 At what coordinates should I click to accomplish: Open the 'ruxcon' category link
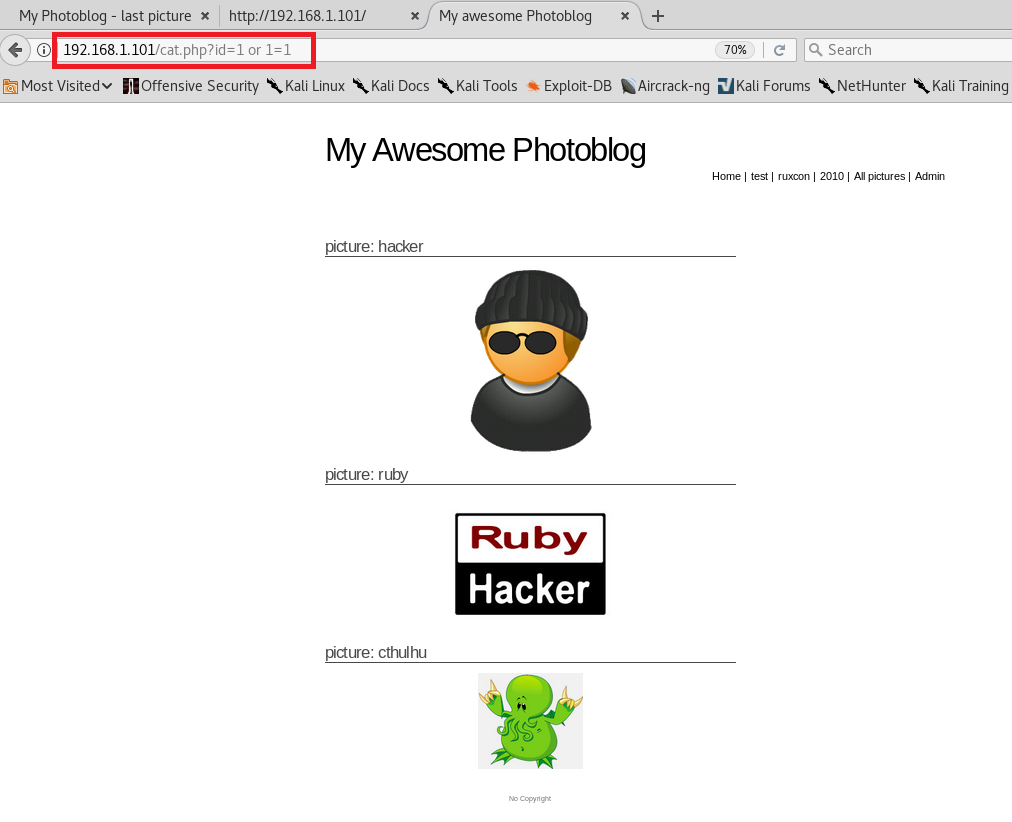click(794, 176)
